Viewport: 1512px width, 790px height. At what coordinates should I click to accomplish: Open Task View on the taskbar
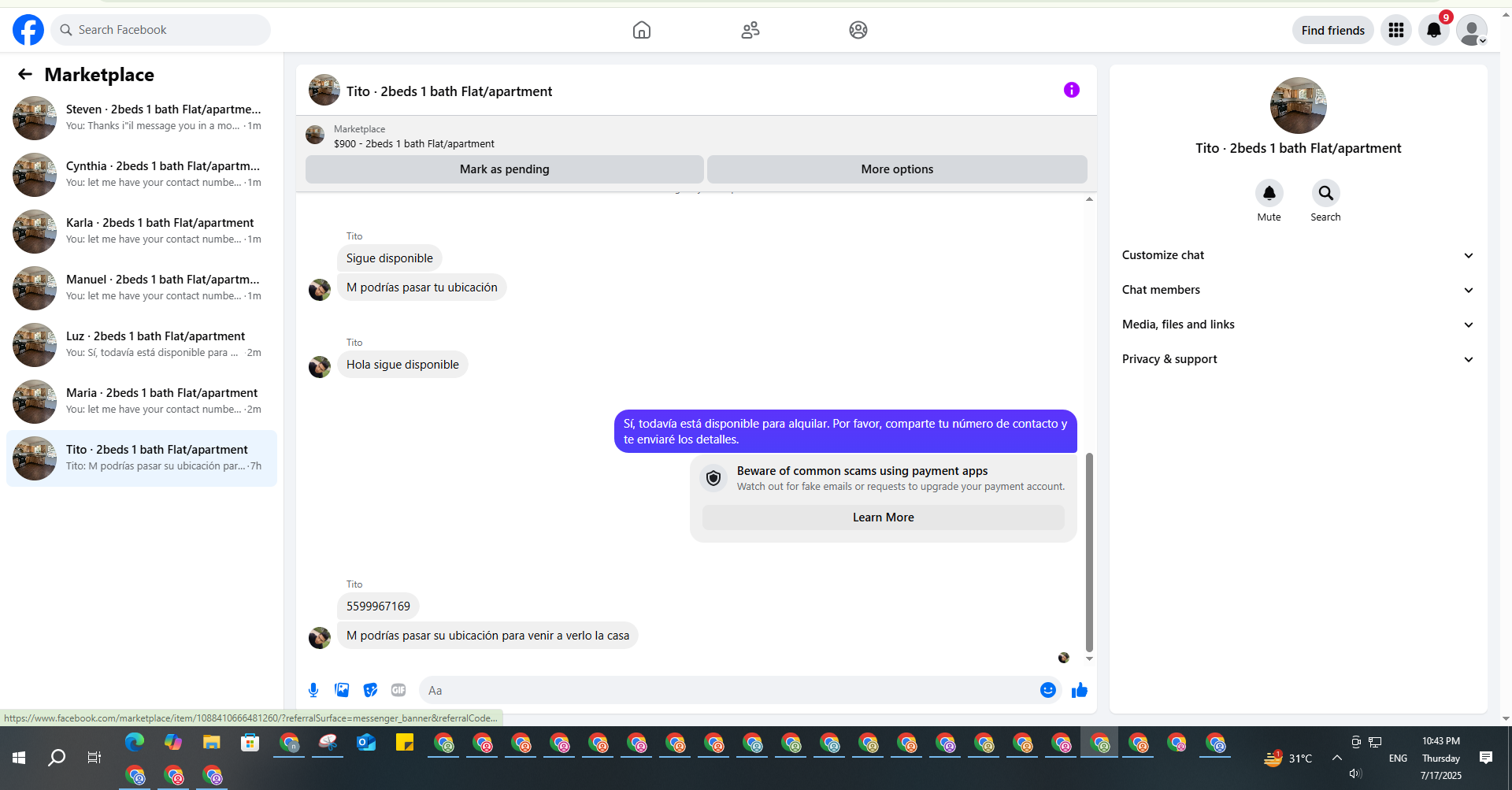pos(94,758)
